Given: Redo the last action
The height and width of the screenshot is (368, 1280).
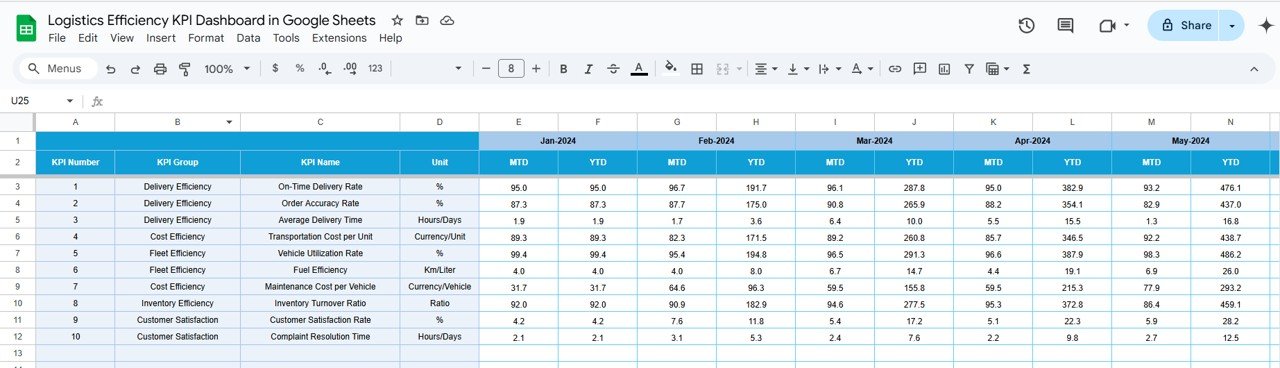Looking at the screenshot, I should pyautogui.click(x=135, y=69).
